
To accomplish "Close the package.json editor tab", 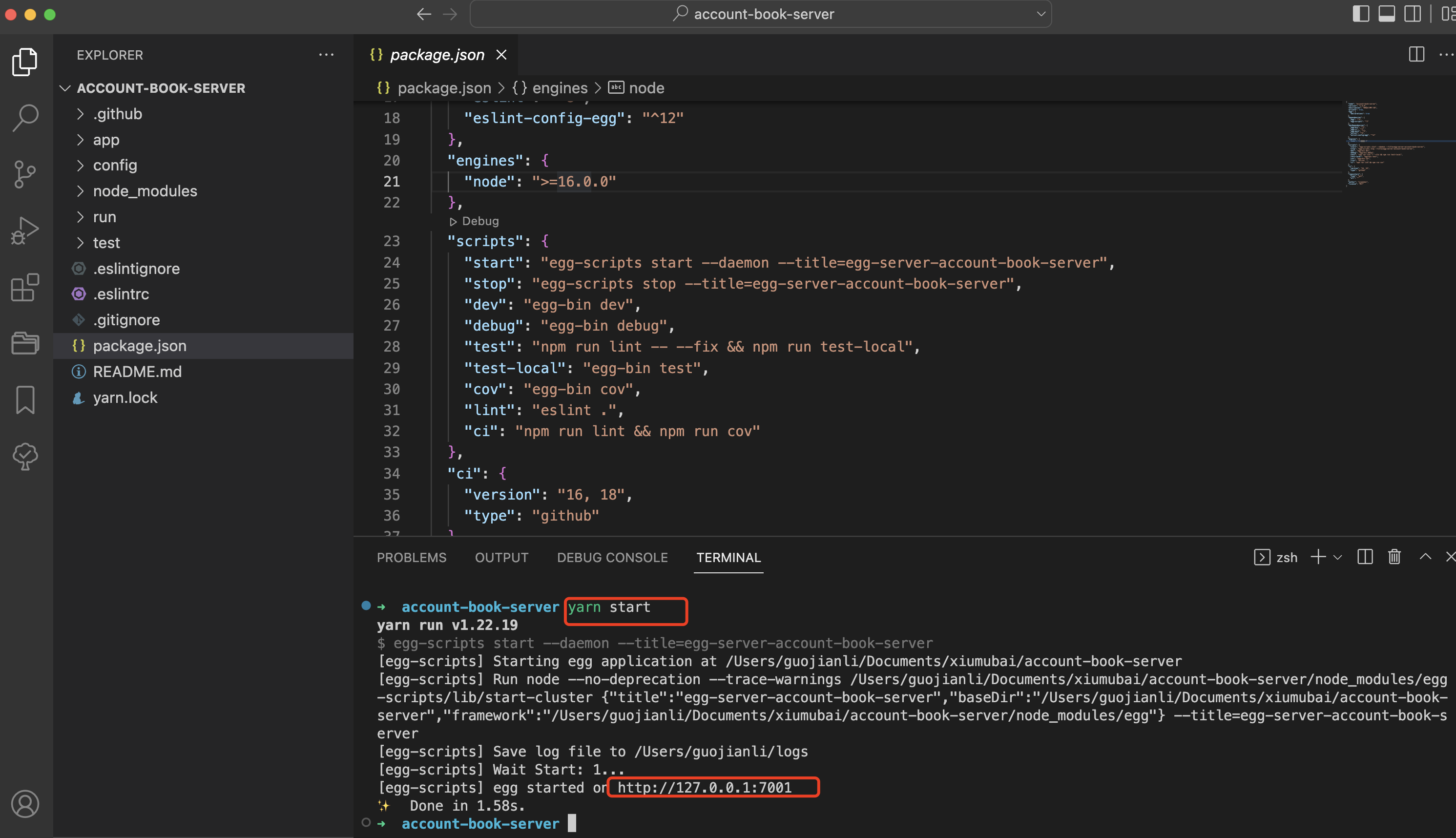I will tap(501, 55).
